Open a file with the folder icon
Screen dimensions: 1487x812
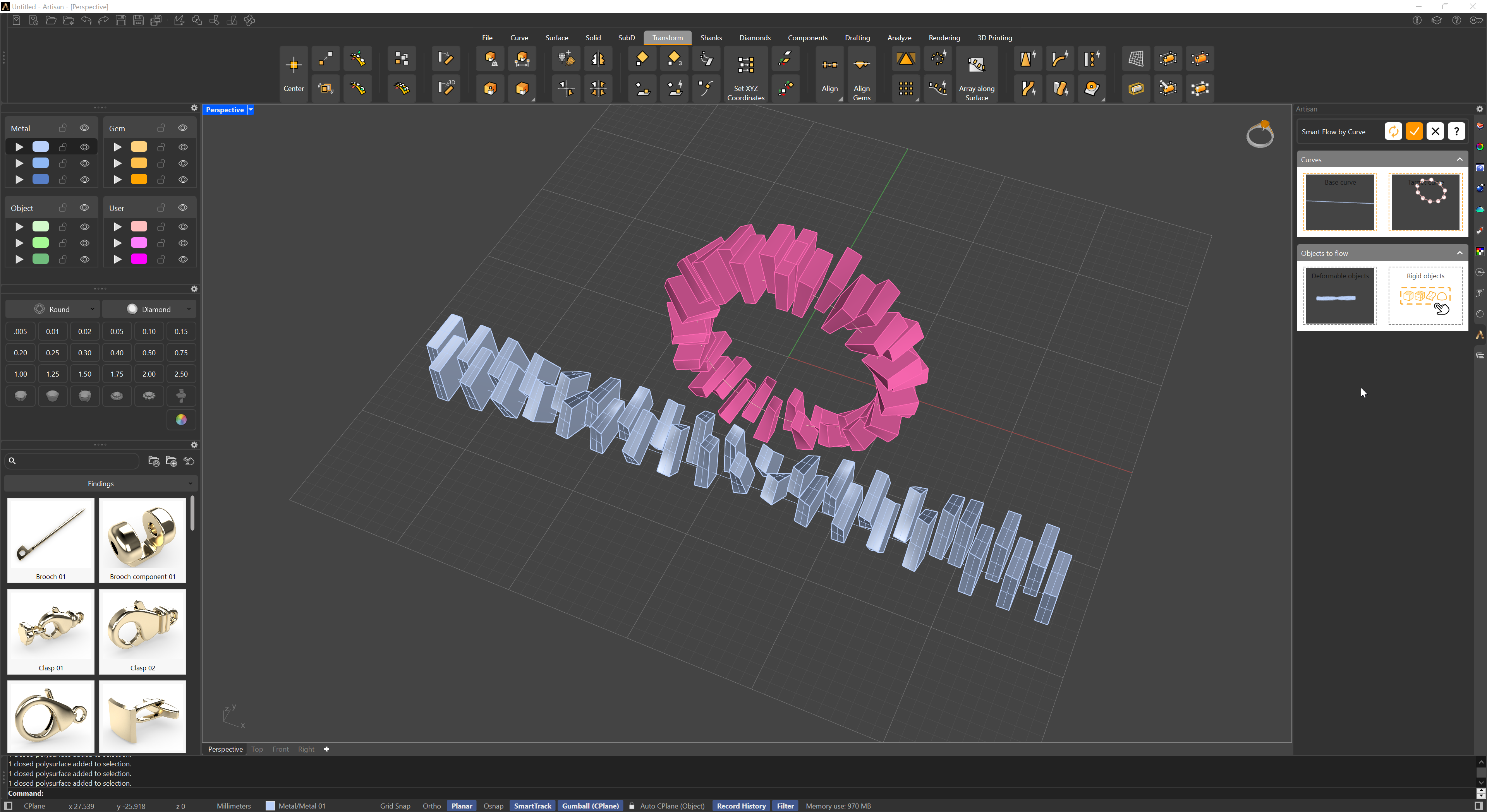tap(51, 20)
